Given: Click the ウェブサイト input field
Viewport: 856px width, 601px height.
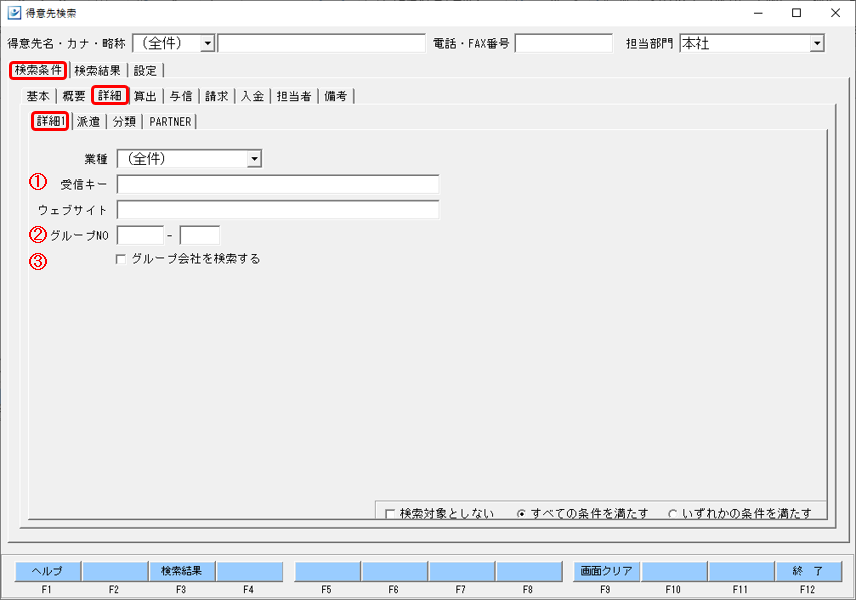Looking at the screenshot, I should (x=278, y=210).
